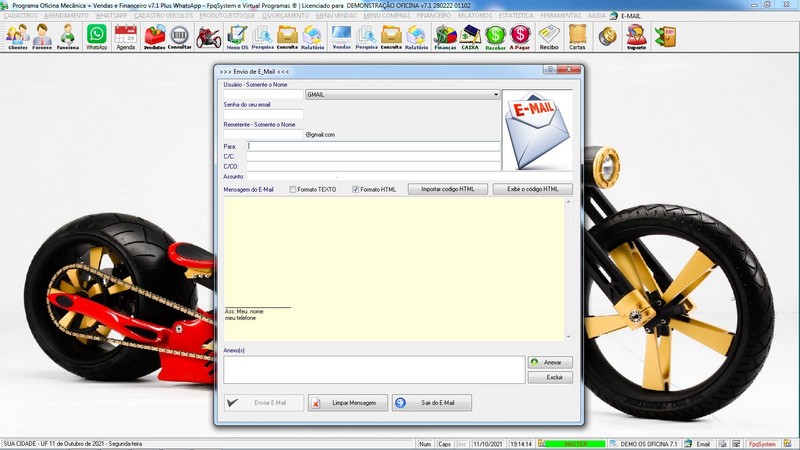The image size is (800, 450).
Task: Toggle the Formato HTML checkbox
Action: pyautogui.click(x=356, y=189)
